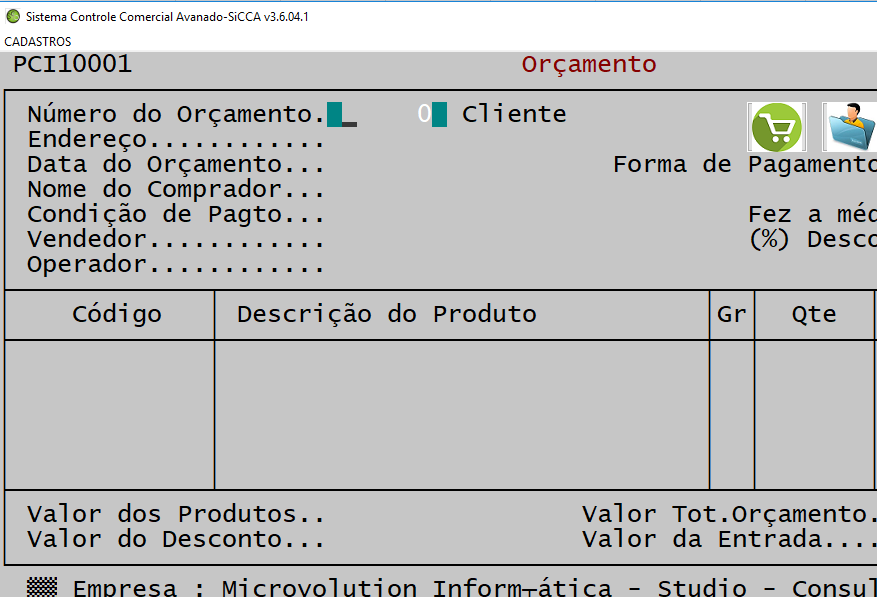Click the Forma de Pagamento label
The height and width of the screenshot is (597, 877).
[745, 165]
